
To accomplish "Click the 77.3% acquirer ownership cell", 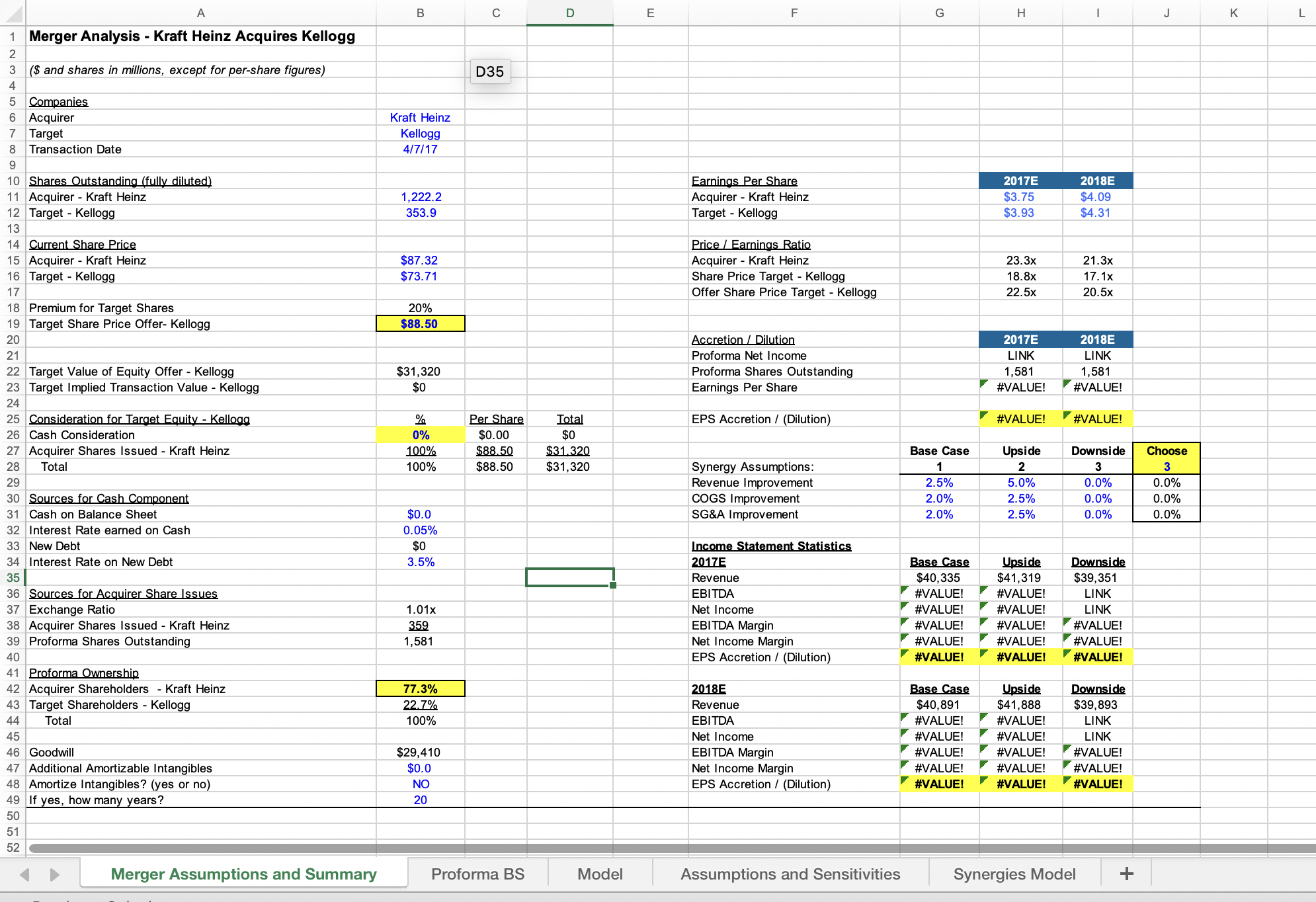I will coord(420,688).
